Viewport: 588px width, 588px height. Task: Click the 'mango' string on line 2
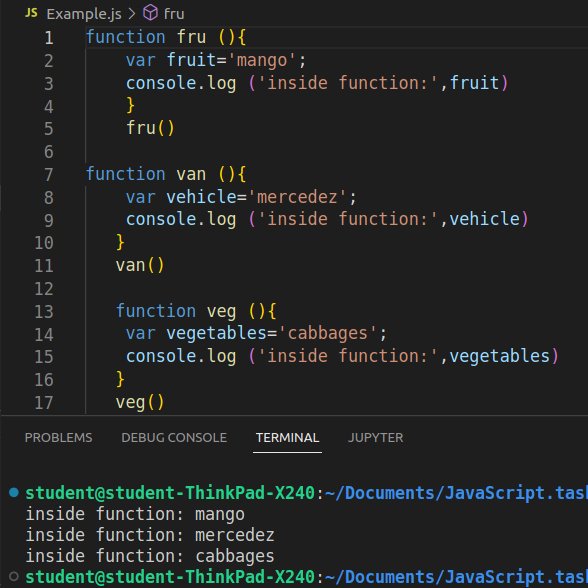(x=262, y=60)
